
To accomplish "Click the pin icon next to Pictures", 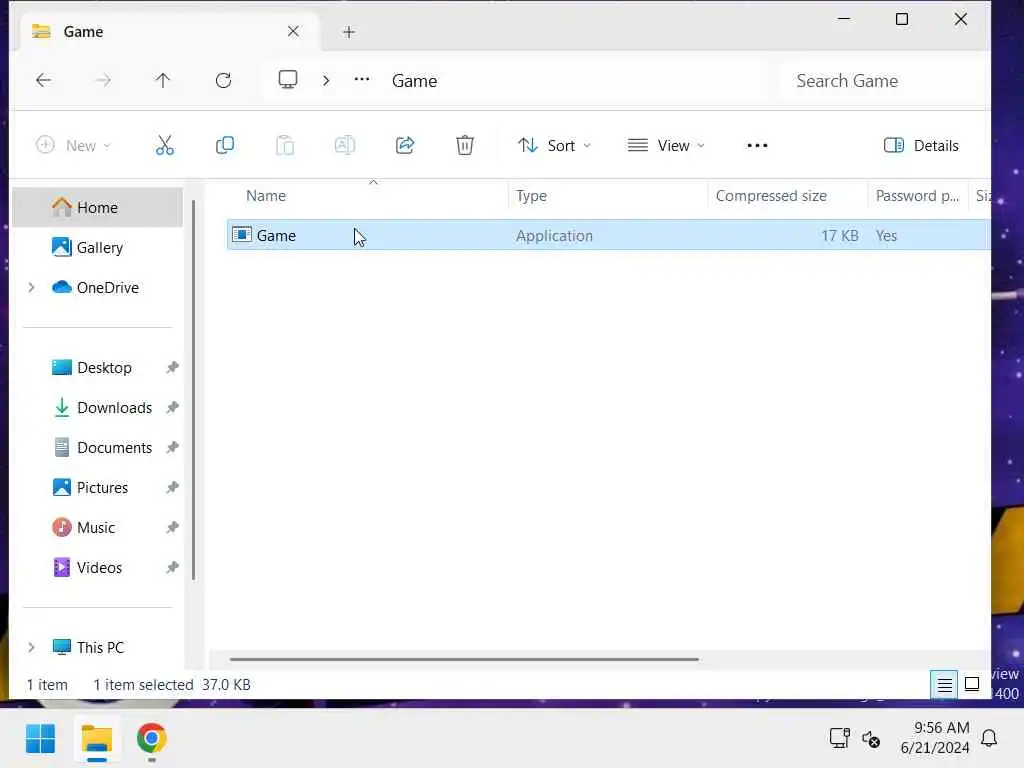I will click(x=172, y=488).
